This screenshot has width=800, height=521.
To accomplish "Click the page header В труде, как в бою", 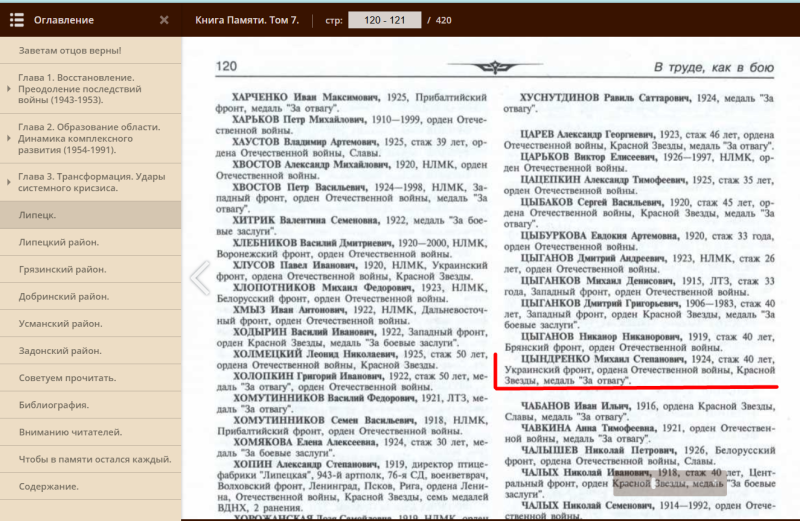I will point(714,67).
